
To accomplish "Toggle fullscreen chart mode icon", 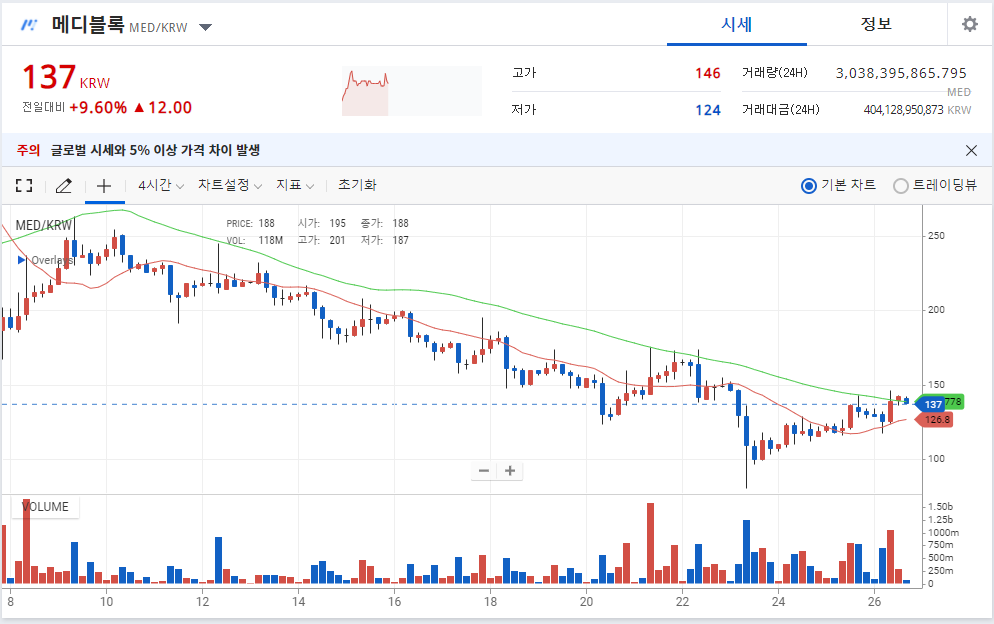I will click(24, 185).
